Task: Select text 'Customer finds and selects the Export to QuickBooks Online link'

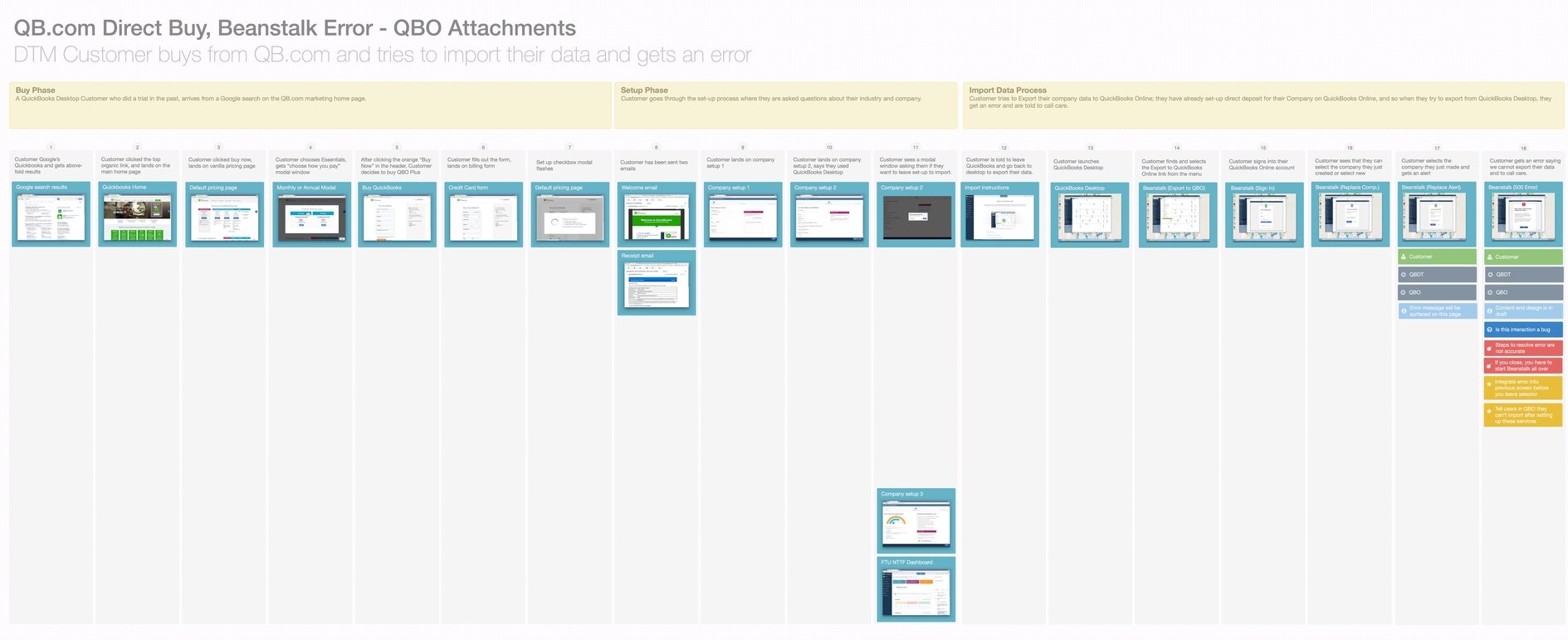Action: pos(1174,168)
